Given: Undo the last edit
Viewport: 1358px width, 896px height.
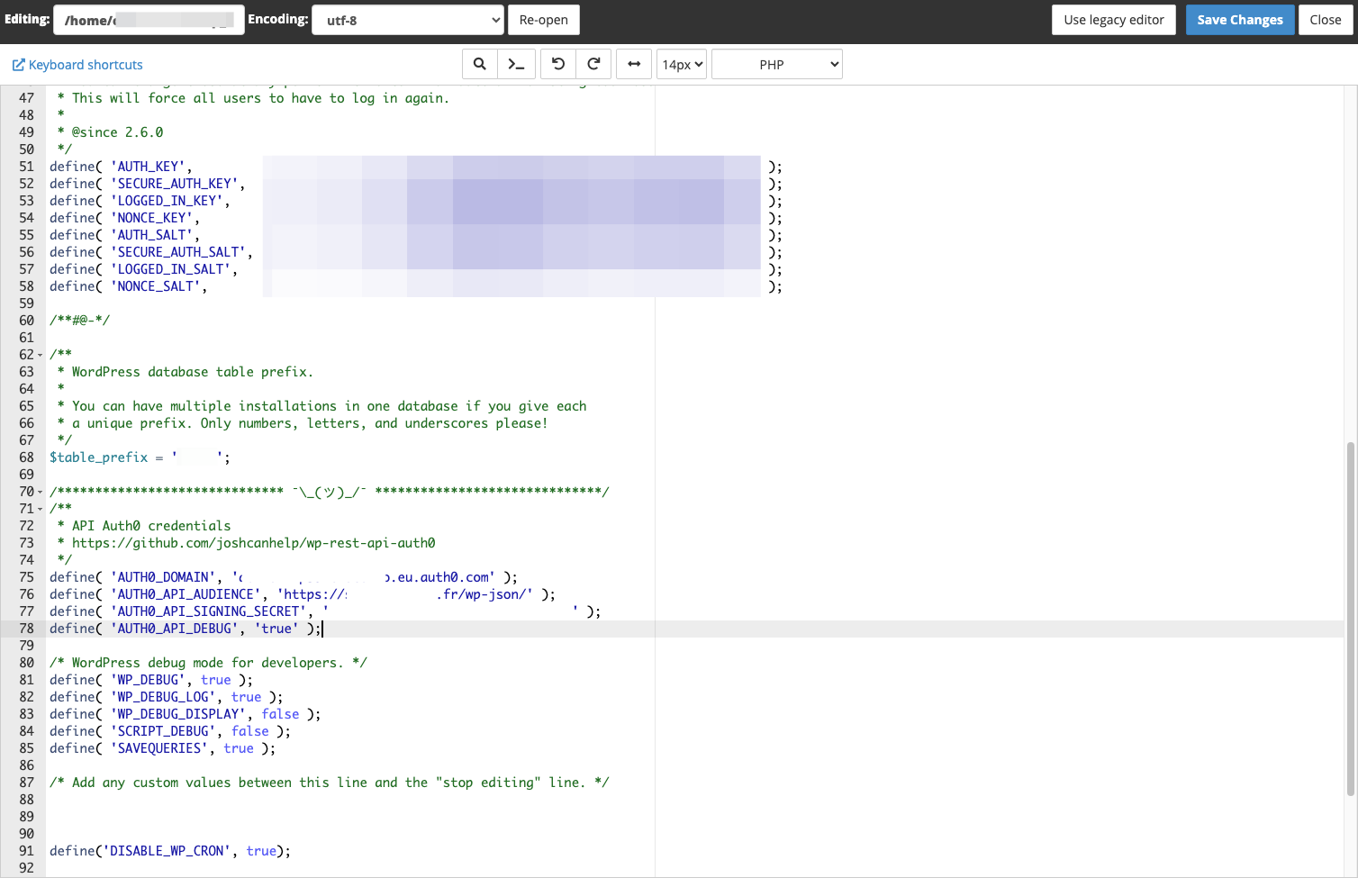Looking at the screenshot, I should (558, 64).
